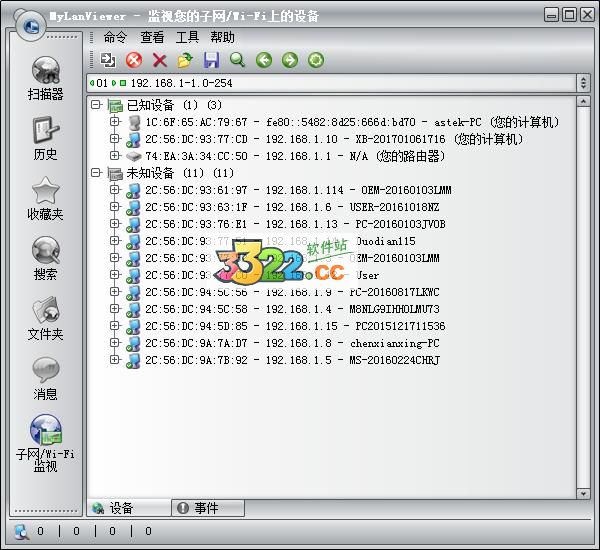600x550 pixels.
Task: Click the green back arrow toolbar icon
Action: coord(264,61)
